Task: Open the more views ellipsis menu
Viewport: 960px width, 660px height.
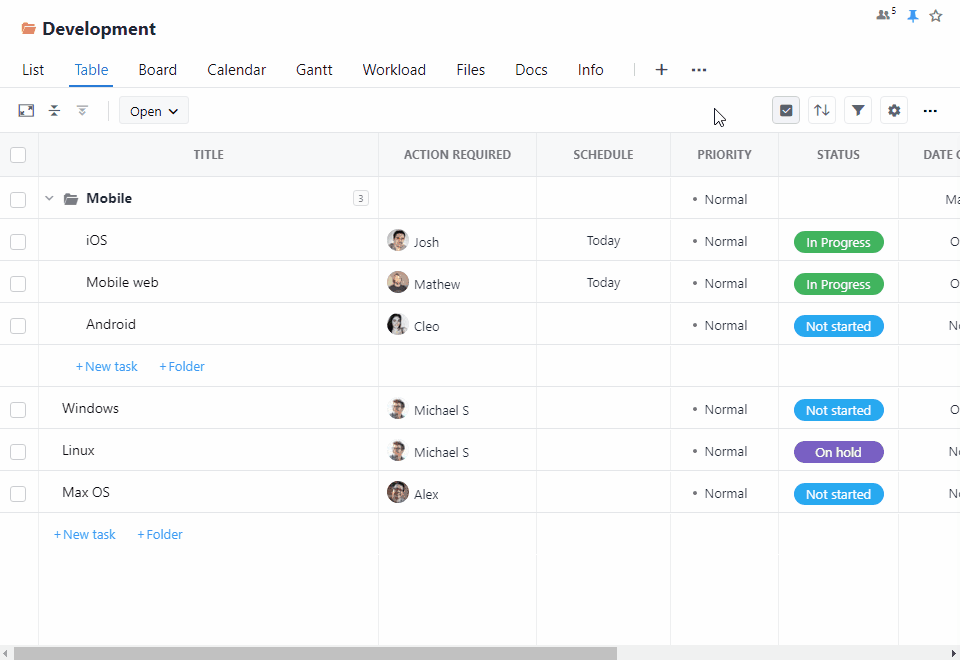Action: [699, 70]
